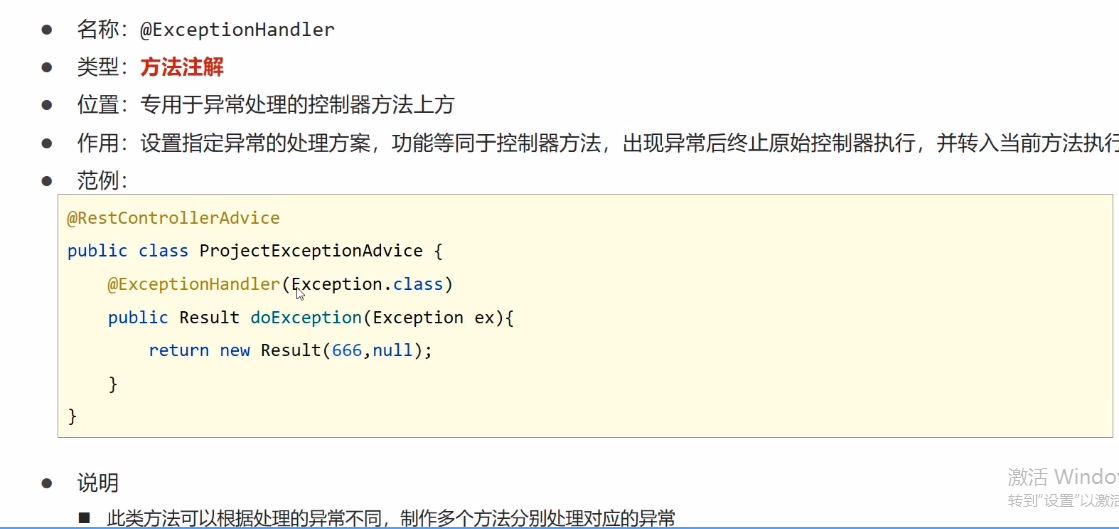
Task: Click the bullet point before 说明
Action: (x=46, y=483)
